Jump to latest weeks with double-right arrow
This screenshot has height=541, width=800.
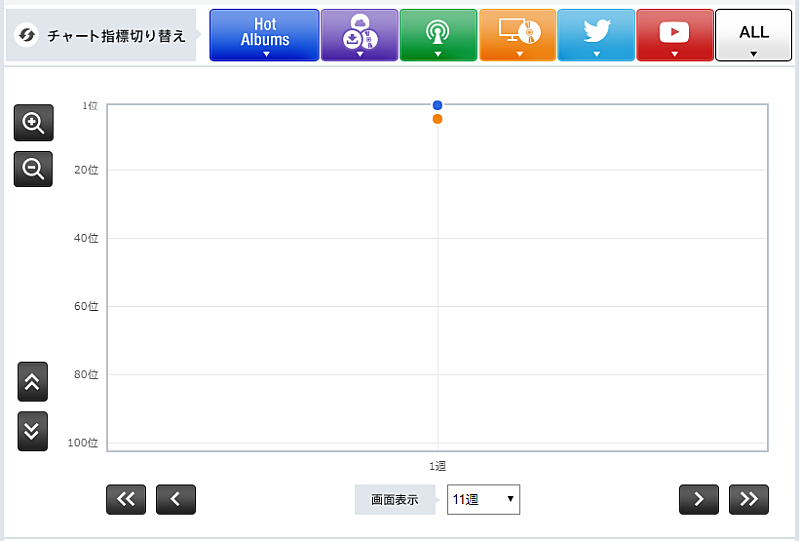click(x=749, y=499)
